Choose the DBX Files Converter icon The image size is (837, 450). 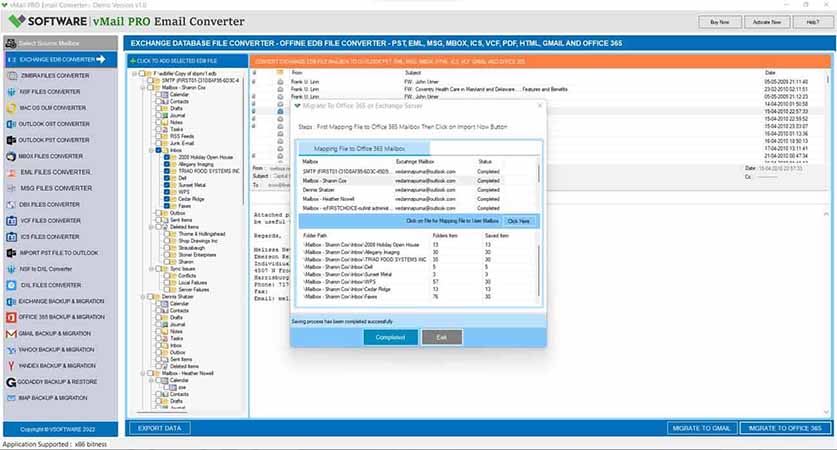tap(11, 204)
